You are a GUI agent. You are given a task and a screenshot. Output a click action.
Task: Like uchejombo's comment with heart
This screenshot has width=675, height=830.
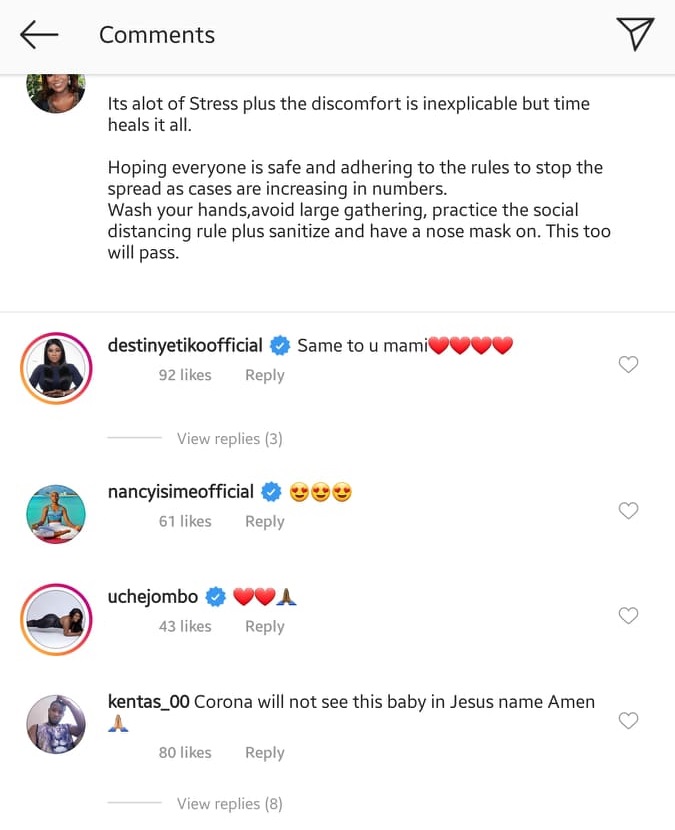click(628, 616)
